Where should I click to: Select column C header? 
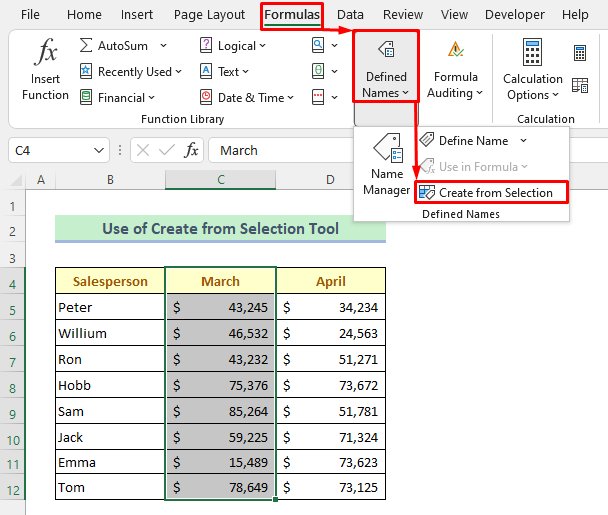(x=221, y=180)
